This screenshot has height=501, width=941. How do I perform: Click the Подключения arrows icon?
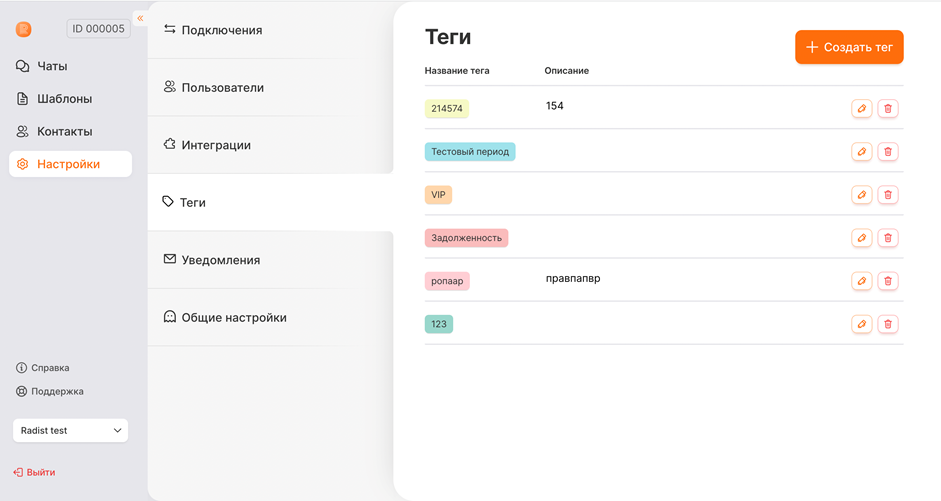170,29
